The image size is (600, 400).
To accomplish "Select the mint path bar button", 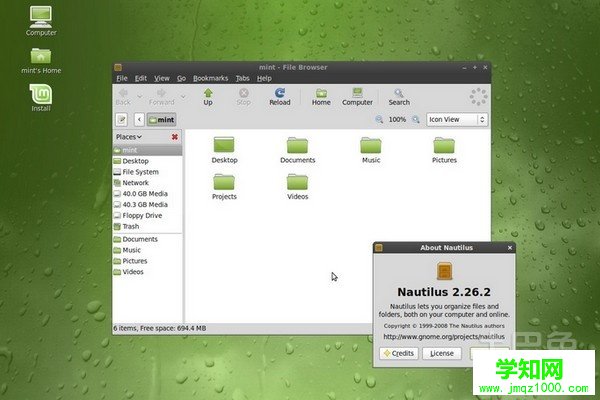I will coord(161,120).
